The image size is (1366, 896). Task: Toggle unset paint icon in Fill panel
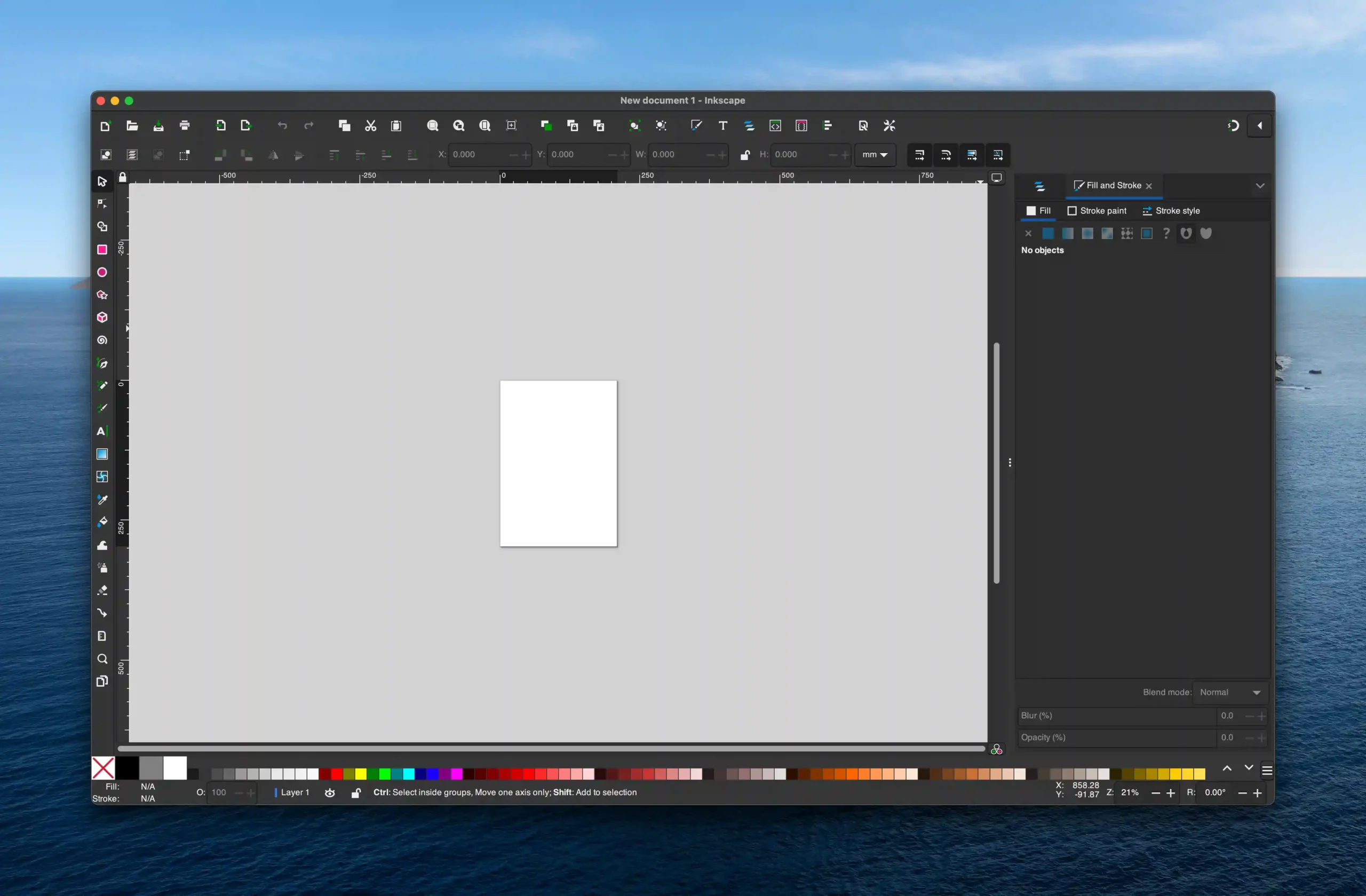coord(1166,233)
